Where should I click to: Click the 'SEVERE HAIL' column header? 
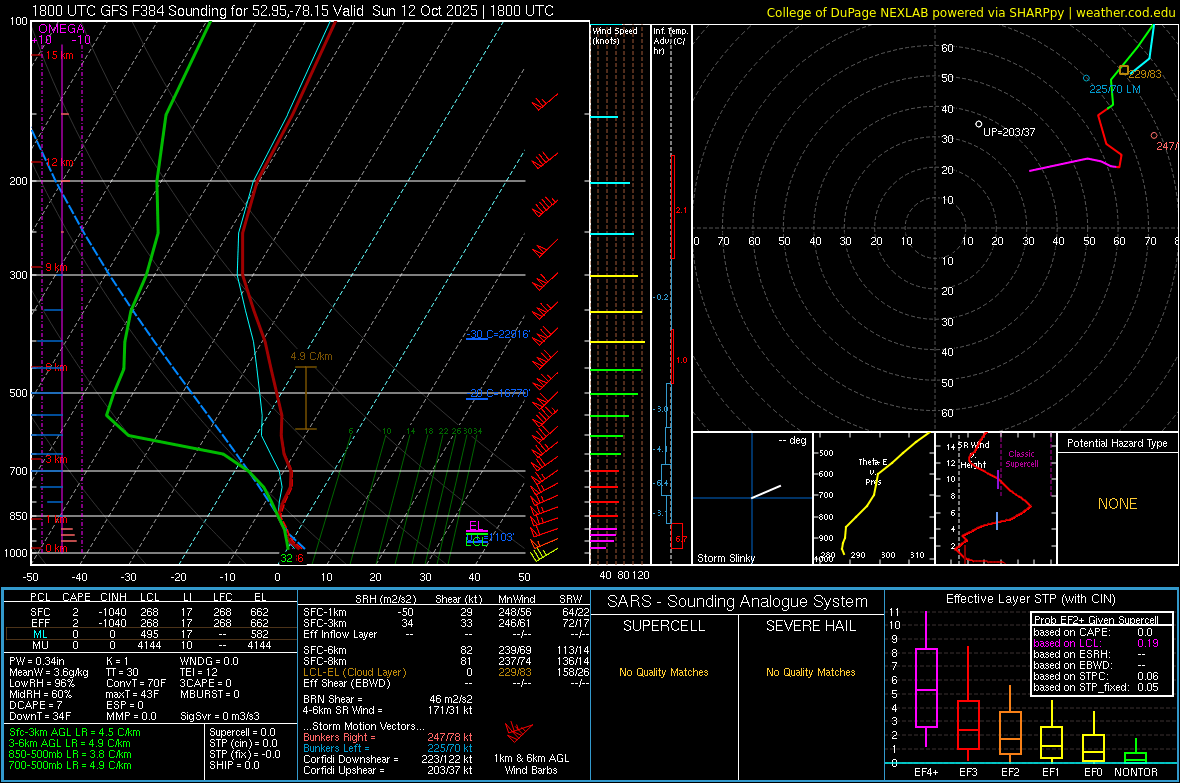(x=810, y=626)
